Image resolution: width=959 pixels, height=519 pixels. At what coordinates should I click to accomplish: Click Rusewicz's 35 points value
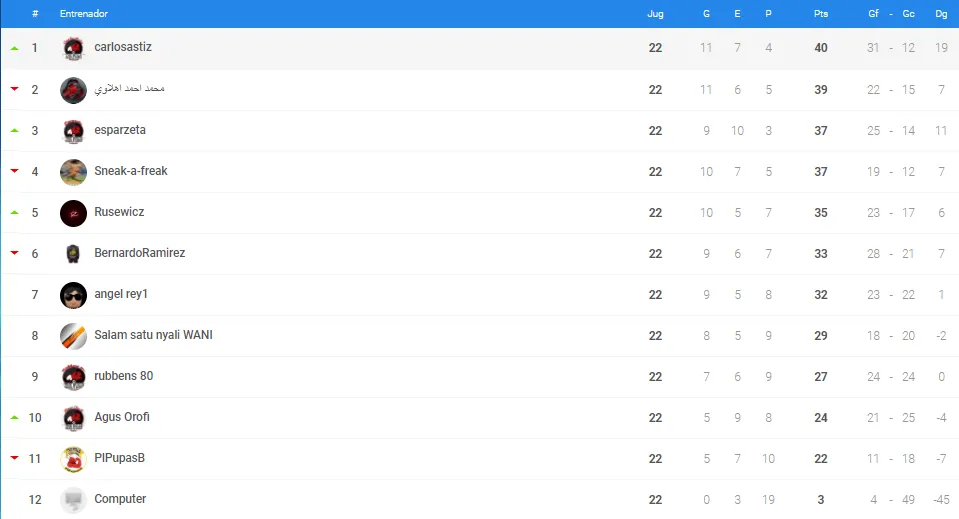pos(821,213)
